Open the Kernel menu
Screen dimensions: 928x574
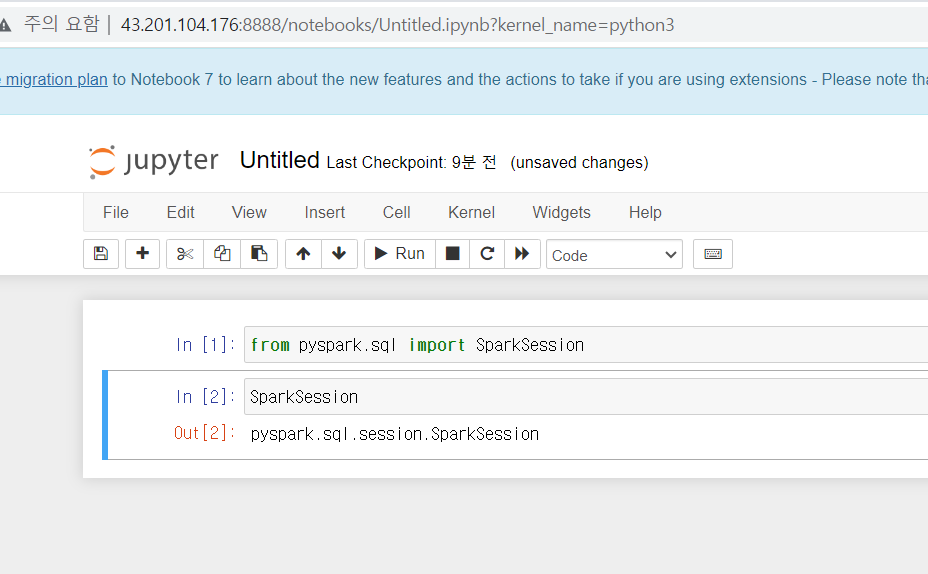(471, 212)
